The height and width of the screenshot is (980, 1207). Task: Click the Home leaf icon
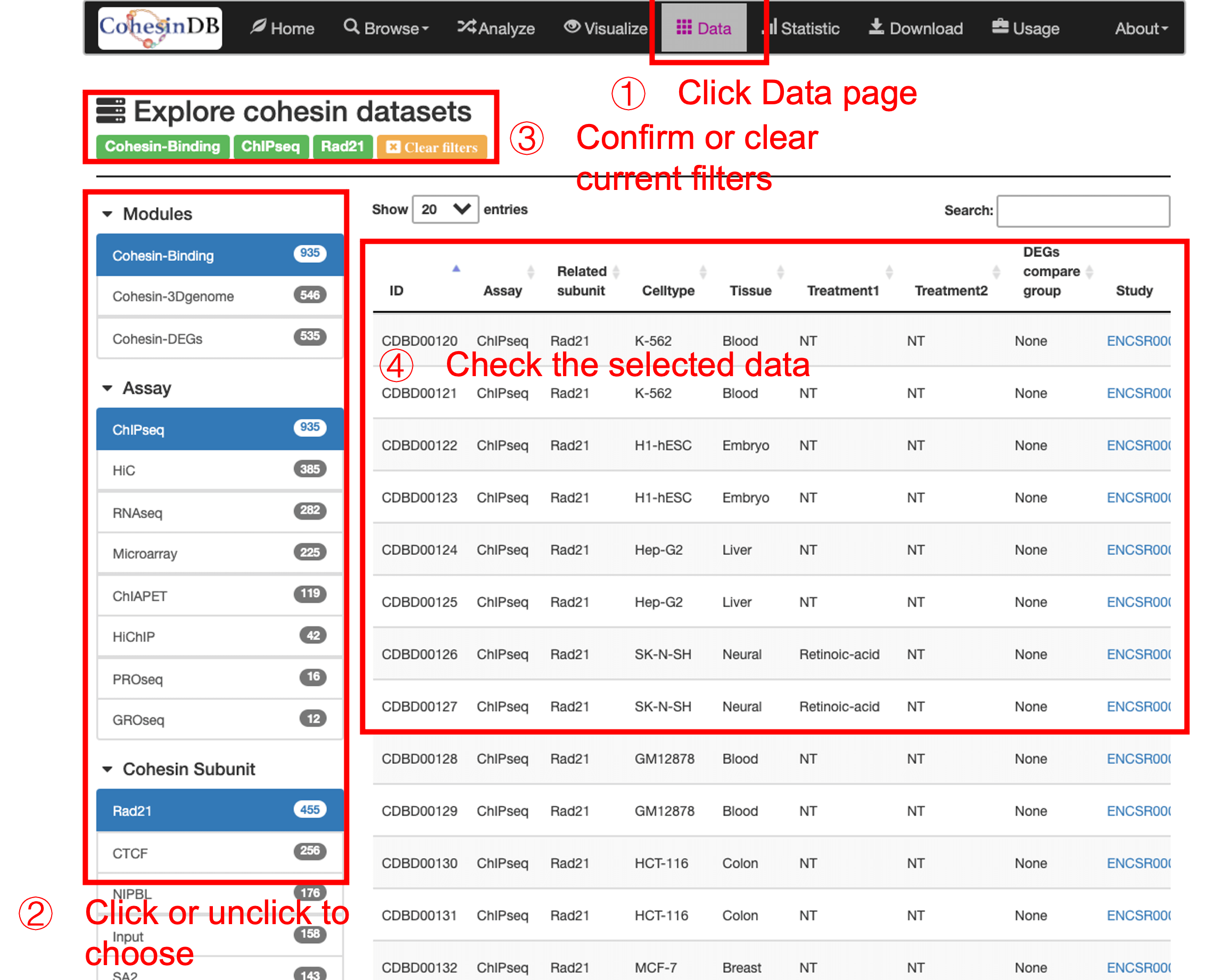tap(259, 27)
